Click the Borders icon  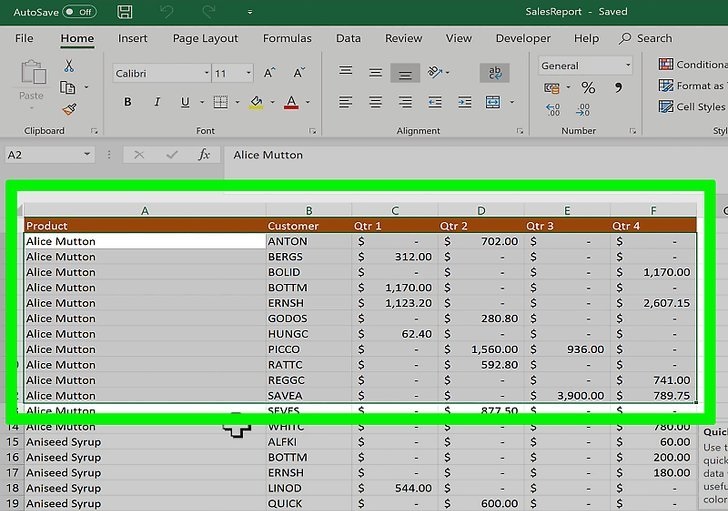click(221, 102)
